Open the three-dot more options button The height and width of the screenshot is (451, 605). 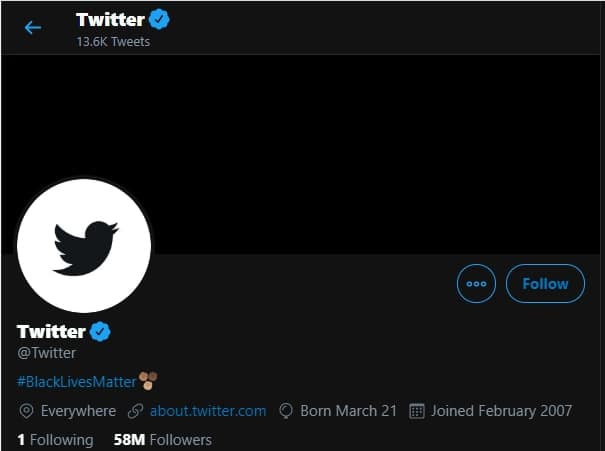pyautogui.click(x=476, y=284)
